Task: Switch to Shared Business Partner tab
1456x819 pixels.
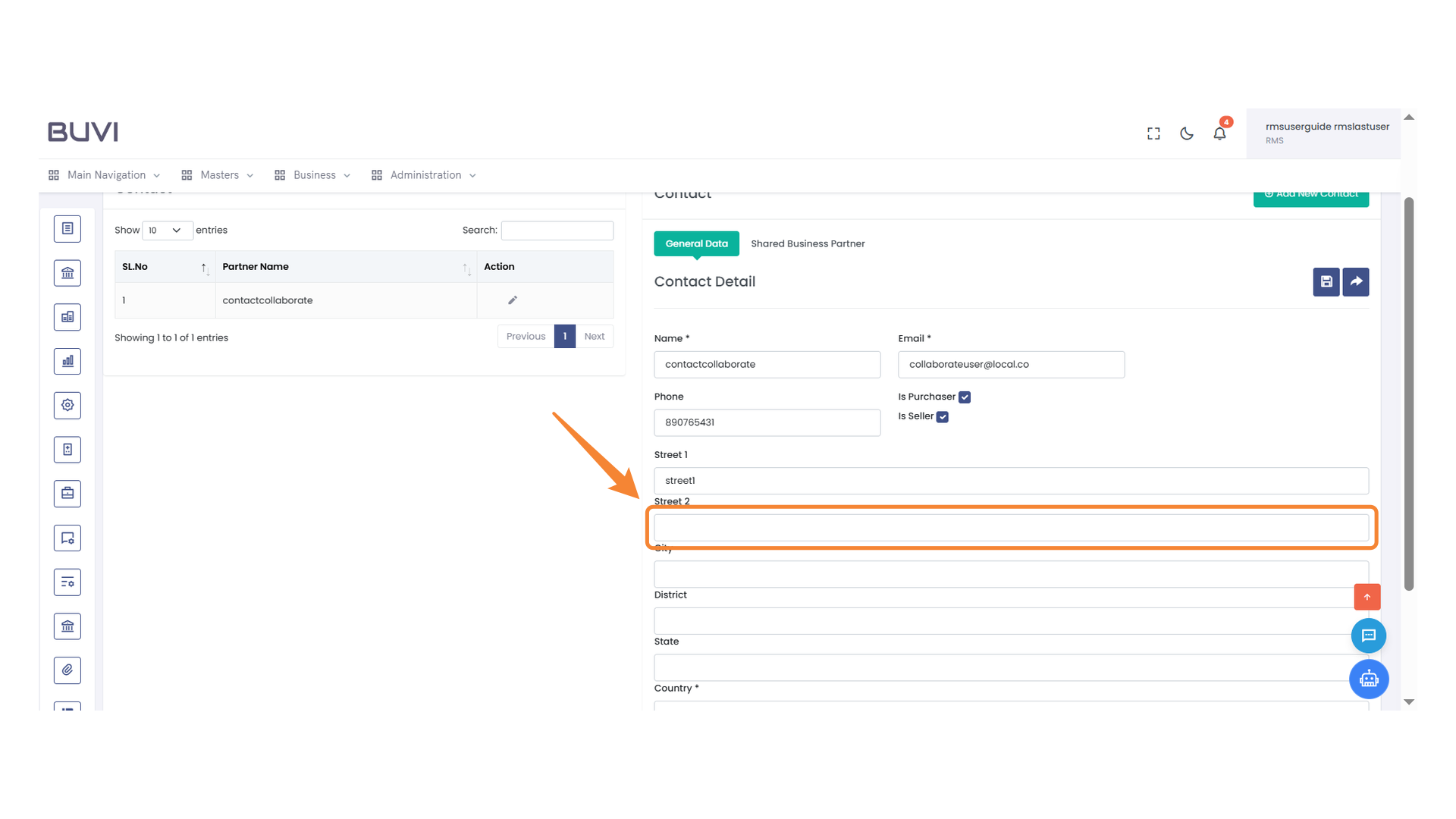Action: 808,243
